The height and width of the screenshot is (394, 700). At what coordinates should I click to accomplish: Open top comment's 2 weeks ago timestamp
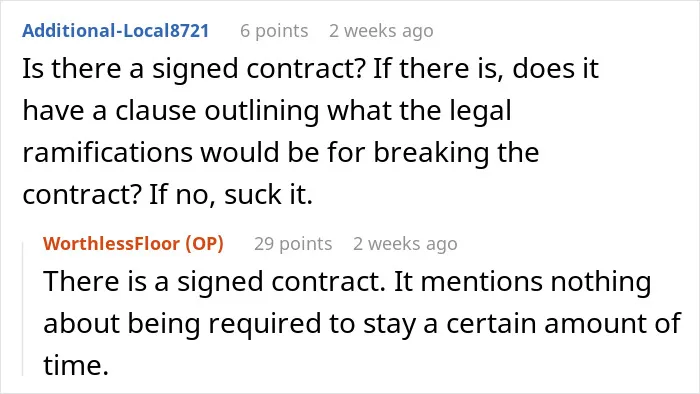click(381, 31)
